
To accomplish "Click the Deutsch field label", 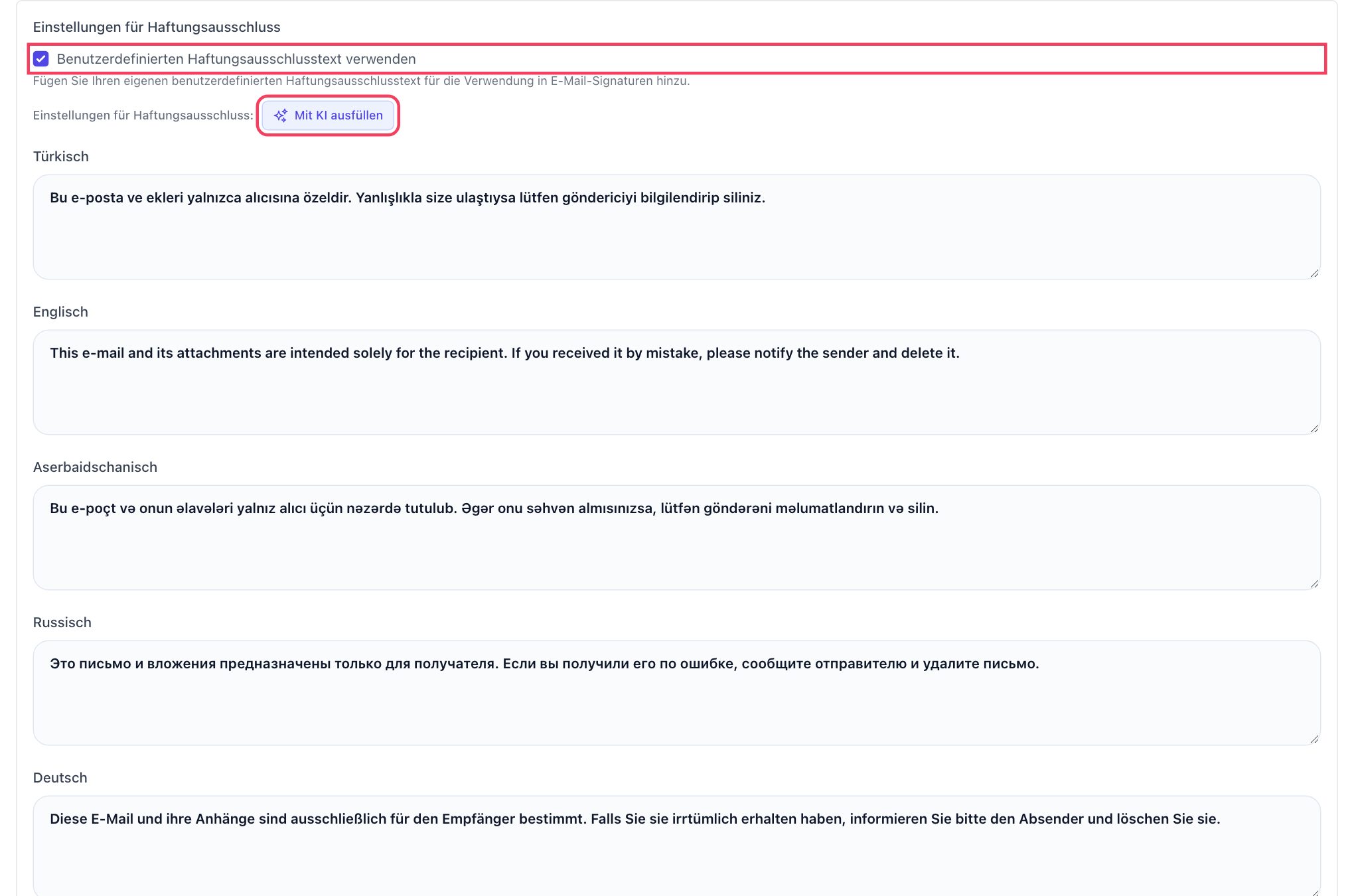I will pos(60,778).
